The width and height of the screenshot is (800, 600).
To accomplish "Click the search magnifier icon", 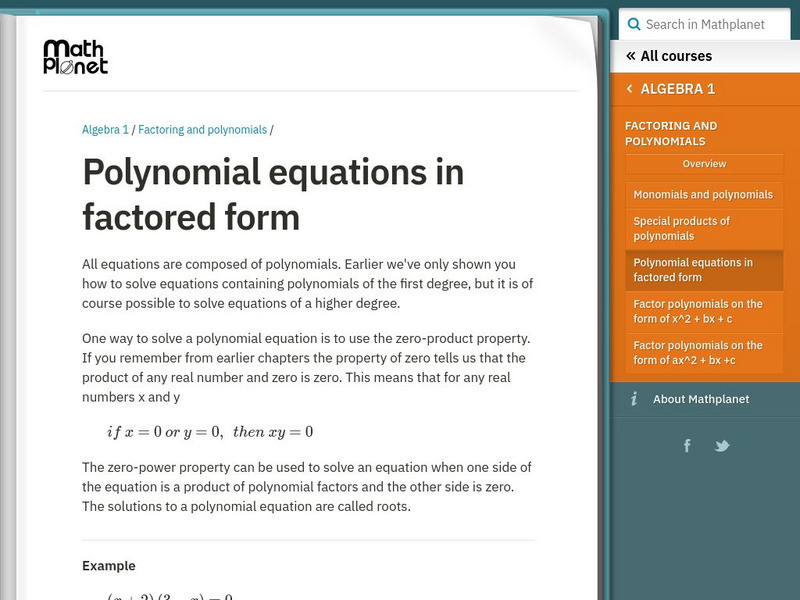I will 634,24.
